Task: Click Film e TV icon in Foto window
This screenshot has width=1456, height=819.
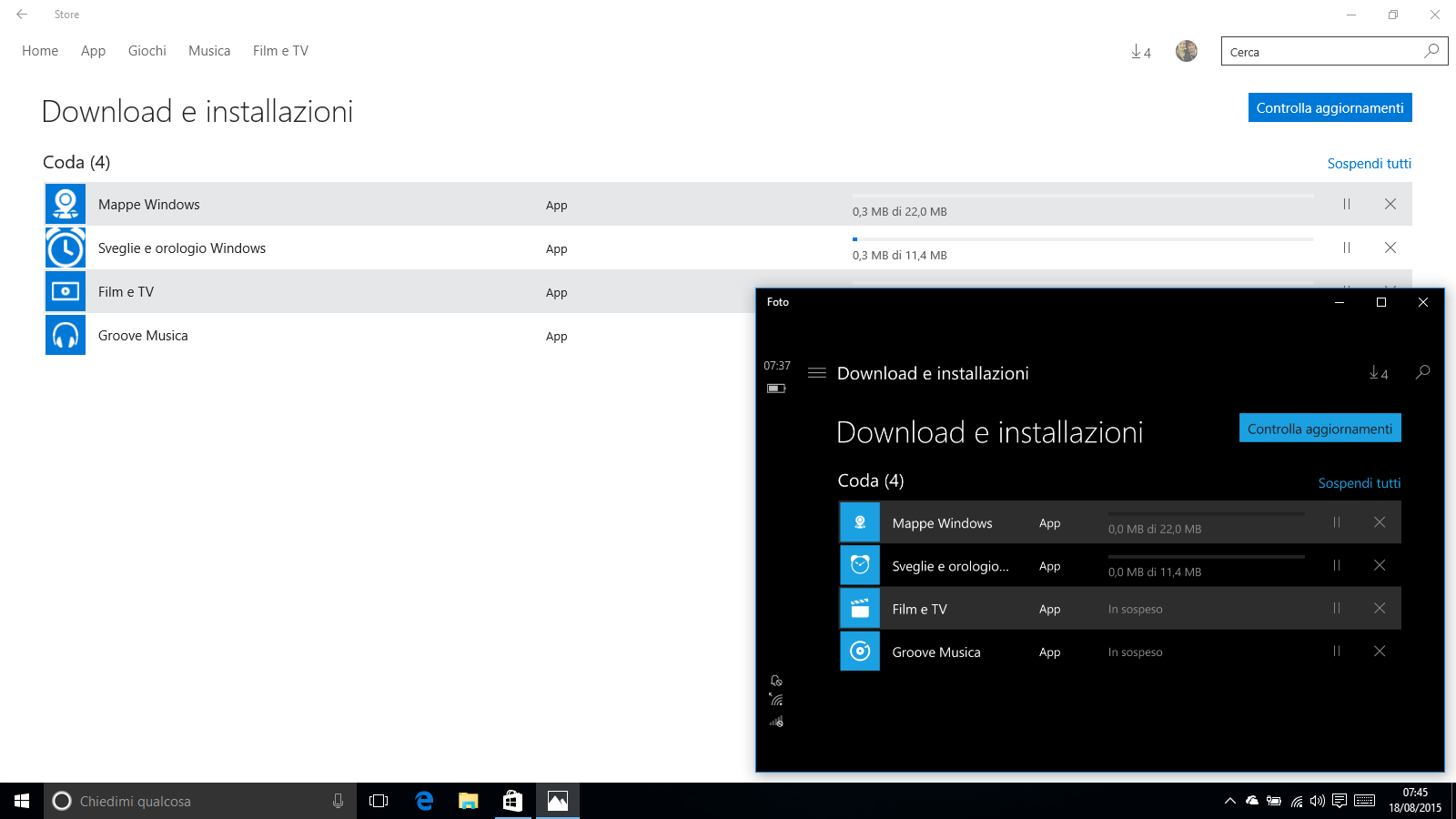Action: pyautogui.click(x=860, y=609)
